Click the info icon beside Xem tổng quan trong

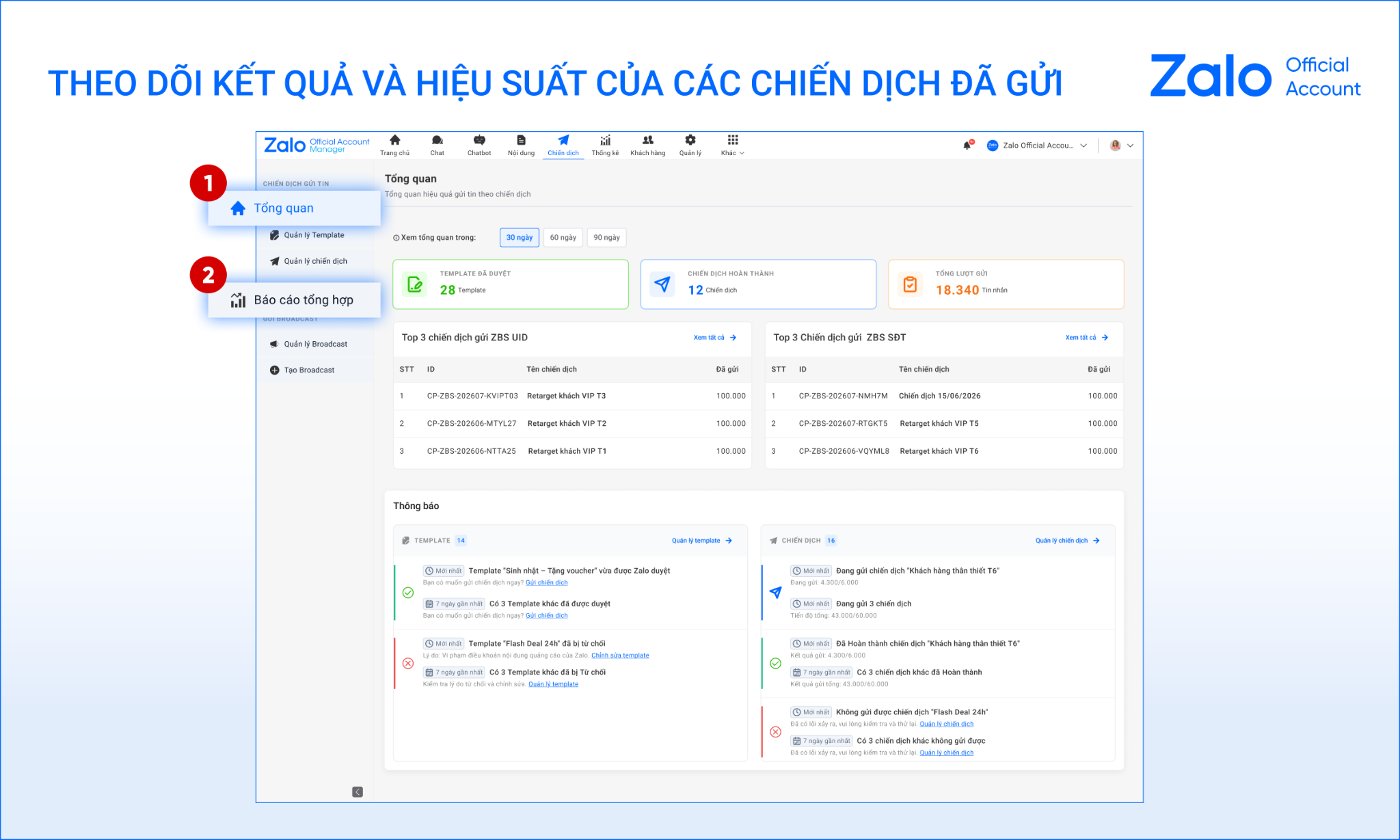(x=396, y=238)
